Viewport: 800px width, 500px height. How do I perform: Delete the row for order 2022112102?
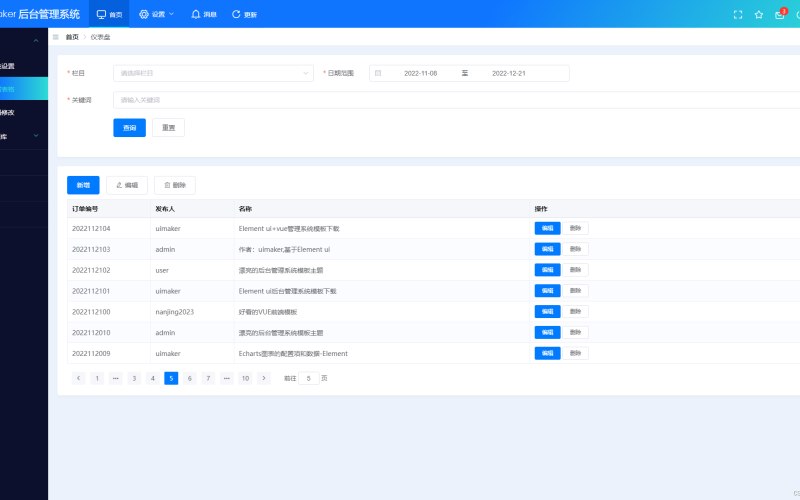coord(576,270)
